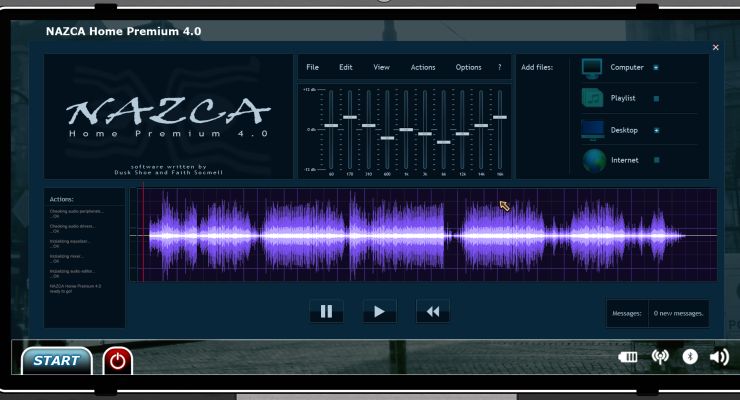The height and width of the screenshot is (400, 740).
Task: Select the Playlist music note icon
Action: coord(592,99)
